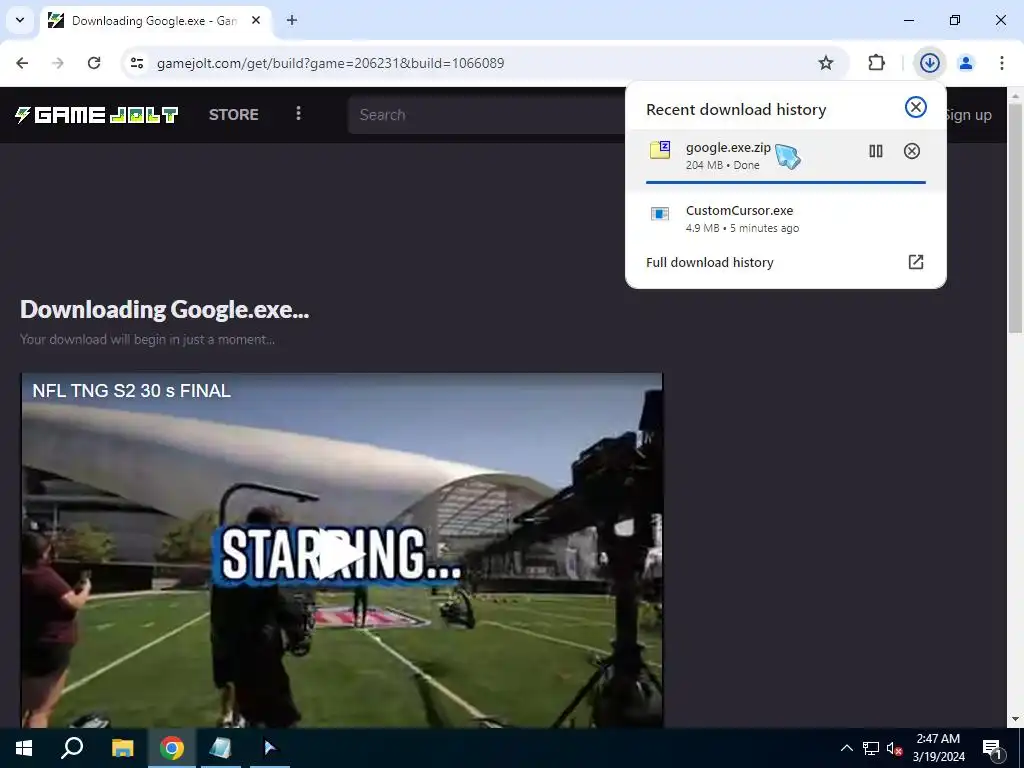
Task: Click the NFL TNG S2 30 s FINAL title
Action: (x=132, y=391)
